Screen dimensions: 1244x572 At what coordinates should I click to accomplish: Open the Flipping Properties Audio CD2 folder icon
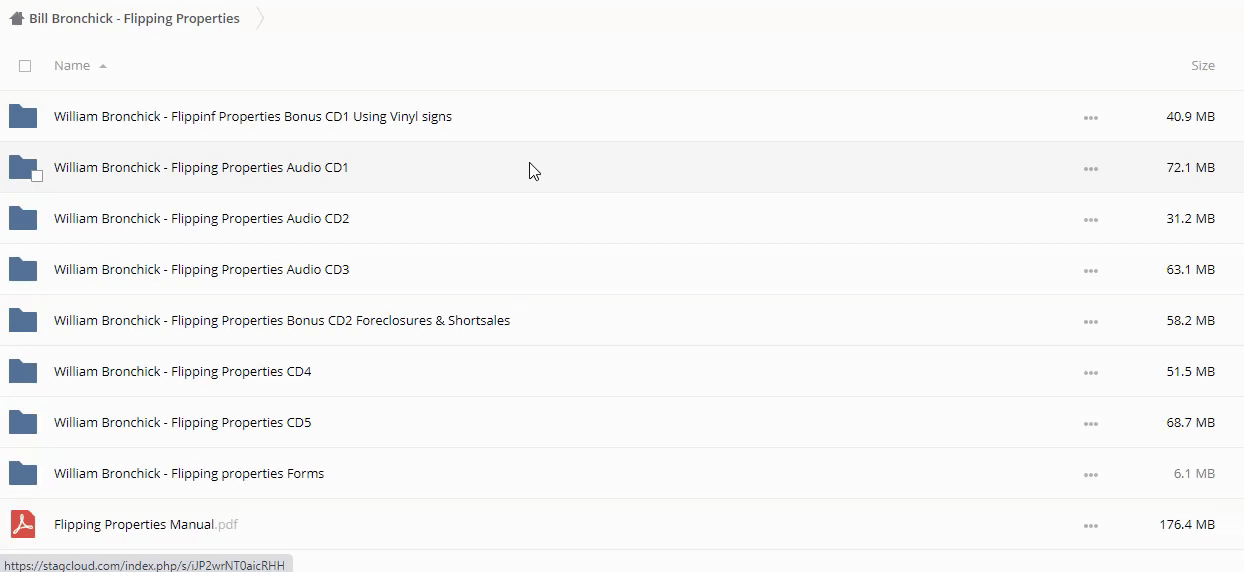pyautogui.click(x=23, y=219)
